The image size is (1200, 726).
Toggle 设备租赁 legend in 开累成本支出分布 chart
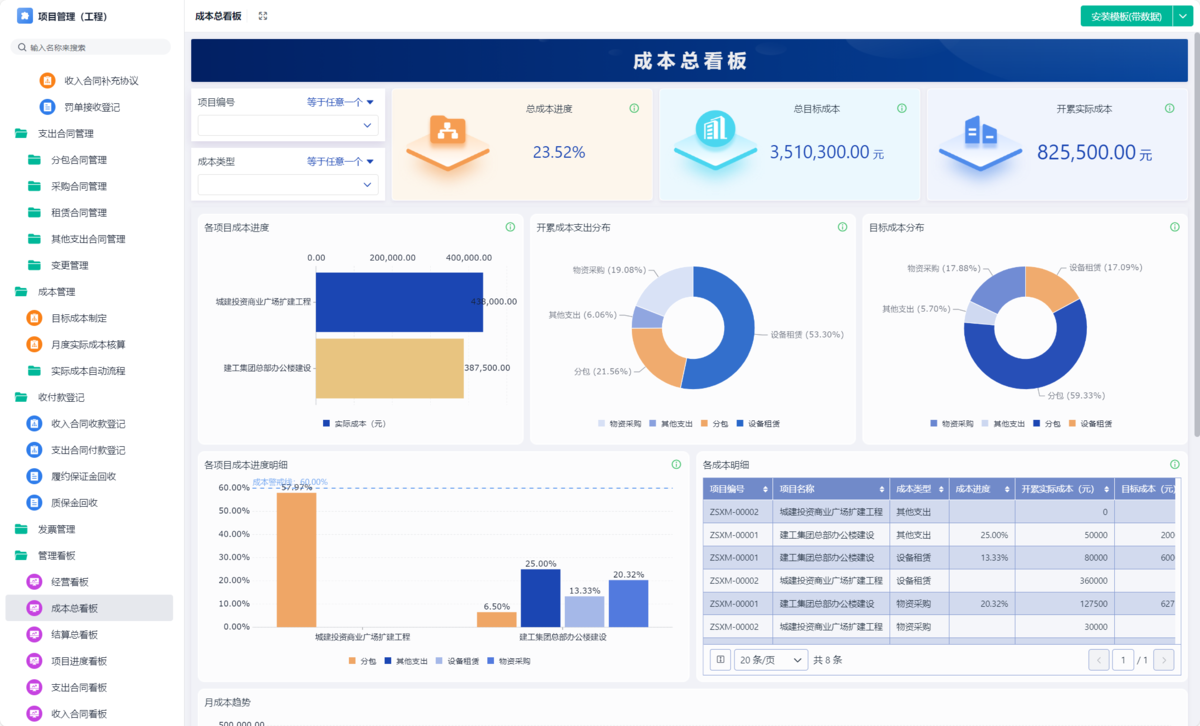pyautogui.click(x=758, y=424)
